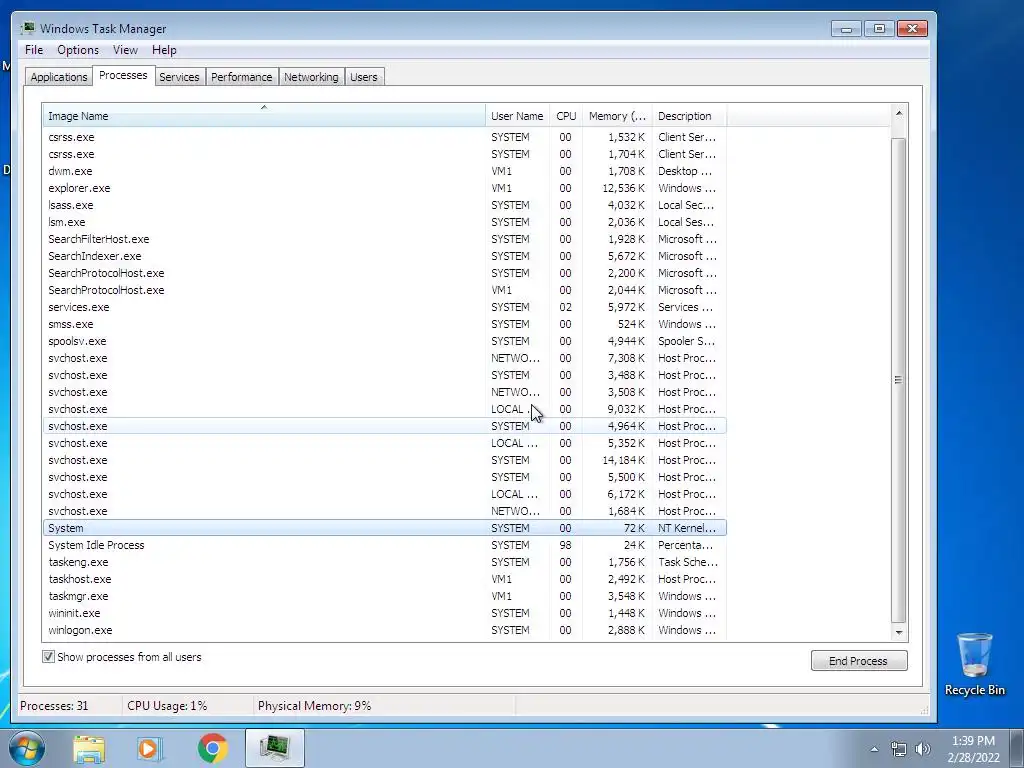Open the Start menu orb
Screen dimensions: 1024x768
click(27, 748)
